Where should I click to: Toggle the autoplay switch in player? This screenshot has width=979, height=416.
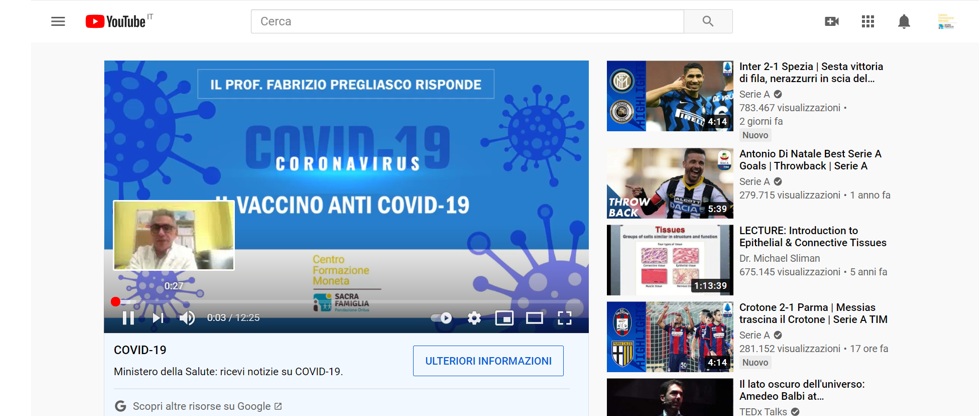point(441,318)
